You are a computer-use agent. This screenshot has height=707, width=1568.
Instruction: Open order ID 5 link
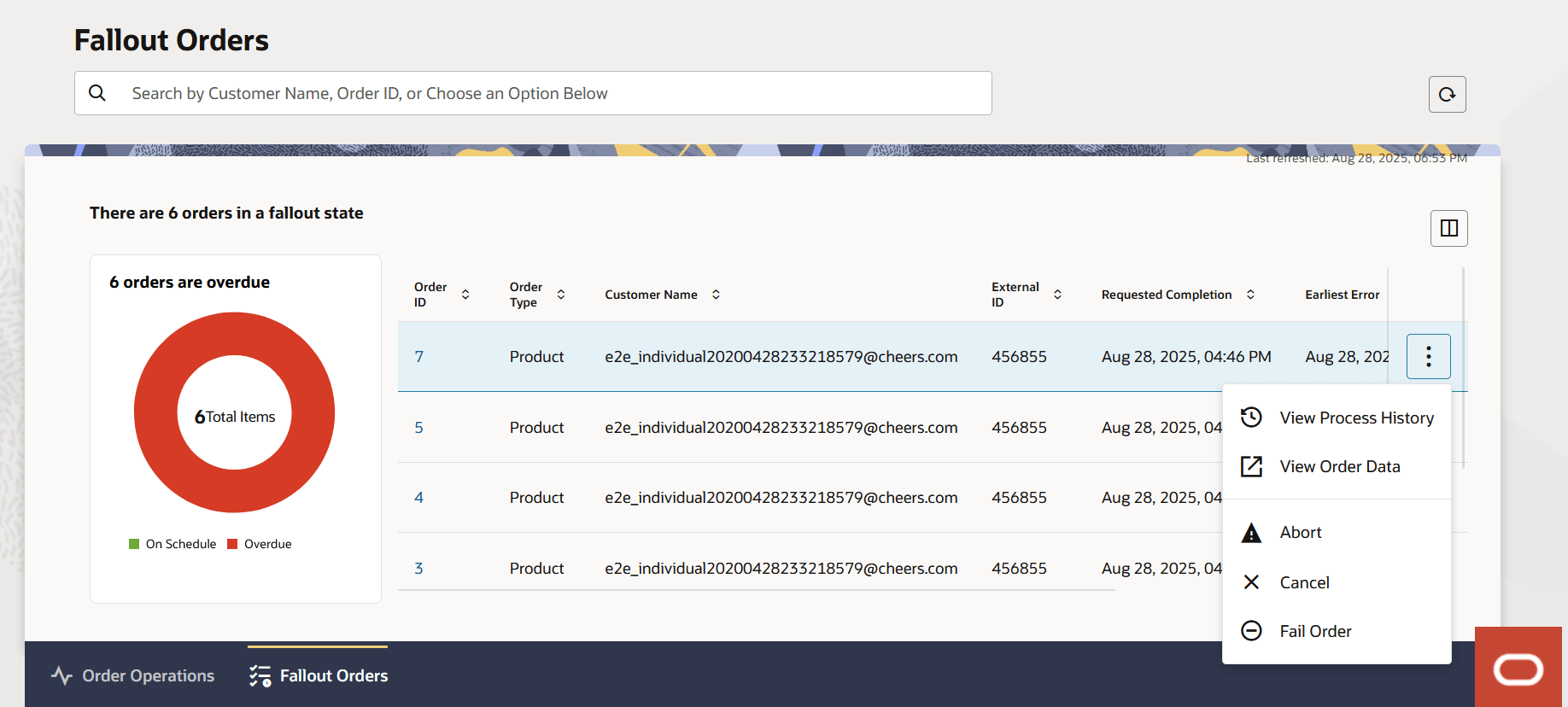418,428
